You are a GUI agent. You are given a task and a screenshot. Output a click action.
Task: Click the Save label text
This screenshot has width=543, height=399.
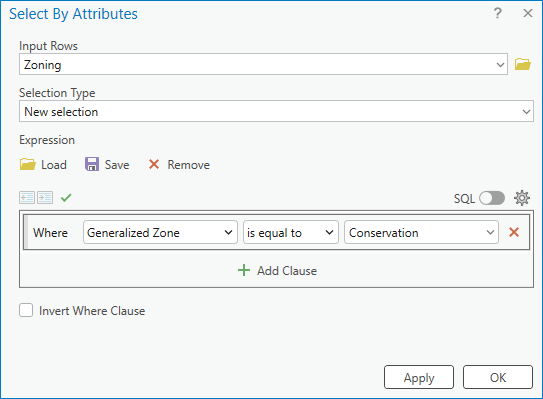117,165
